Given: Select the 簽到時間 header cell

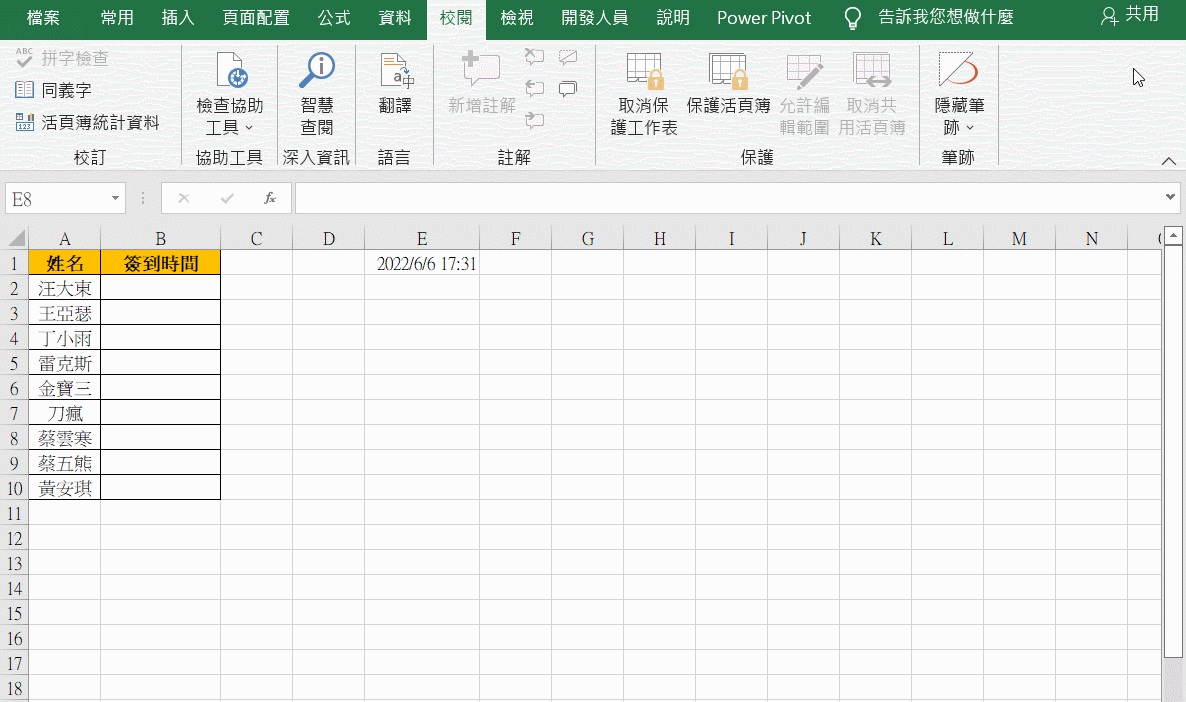Looking at the screenshot, I should pyautogui.click(x=160, y=262).
